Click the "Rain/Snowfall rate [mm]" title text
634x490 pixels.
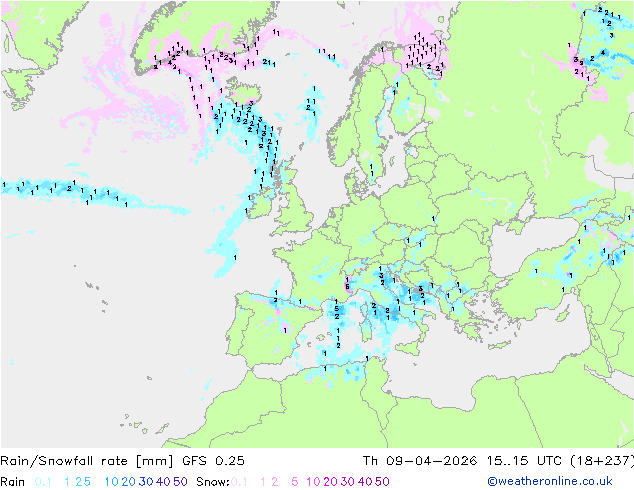click(87, 461)
